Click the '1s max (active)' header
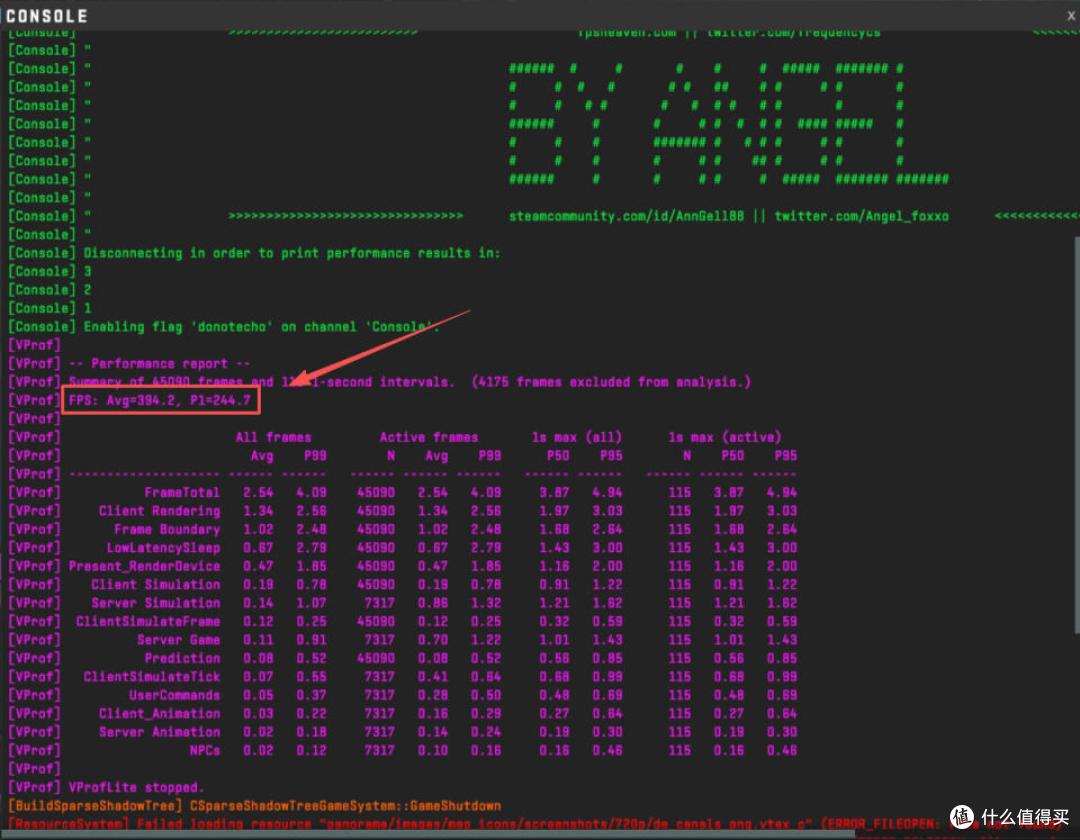This screenshot has width=1080, height=840. [x=725, y=437]
